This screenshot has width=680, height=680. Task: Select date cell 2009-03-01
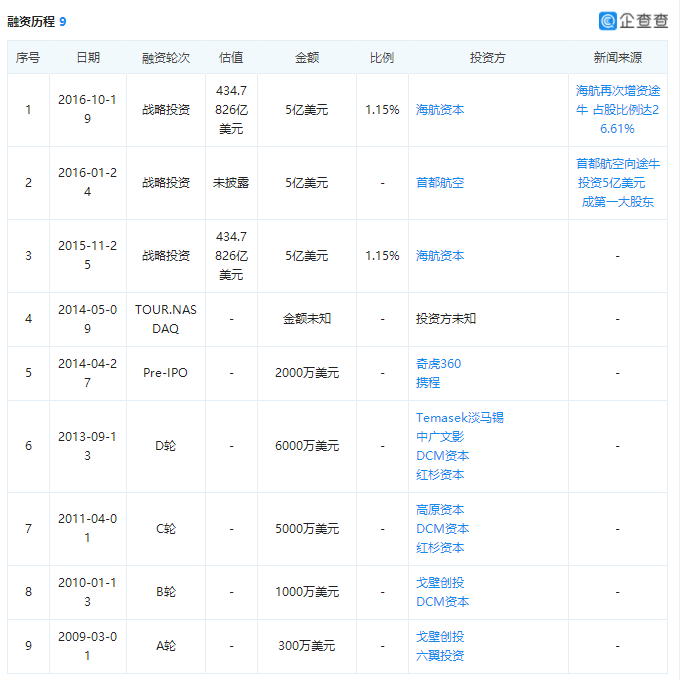[x=88, y=646]
